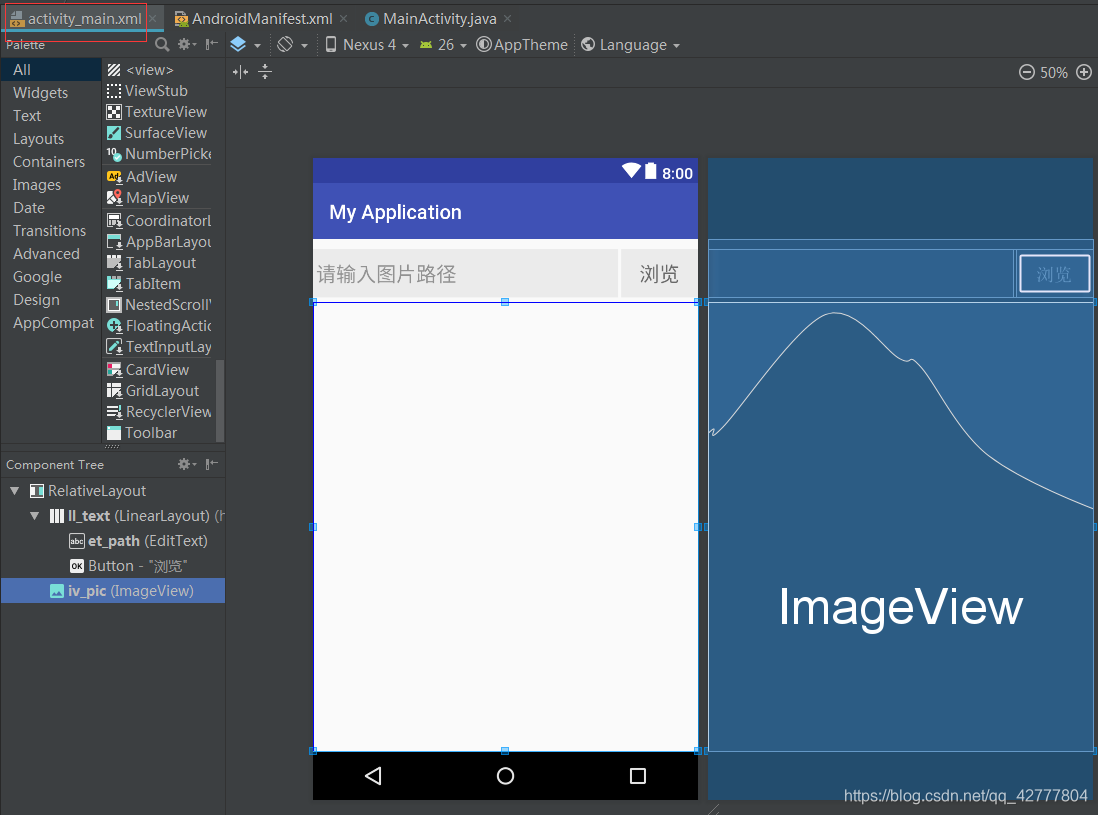Image resolution: width=1098 pixels, height=815 pixels.
Task: Pick the GridLayout palette item
Action: [x=158, y=391]
